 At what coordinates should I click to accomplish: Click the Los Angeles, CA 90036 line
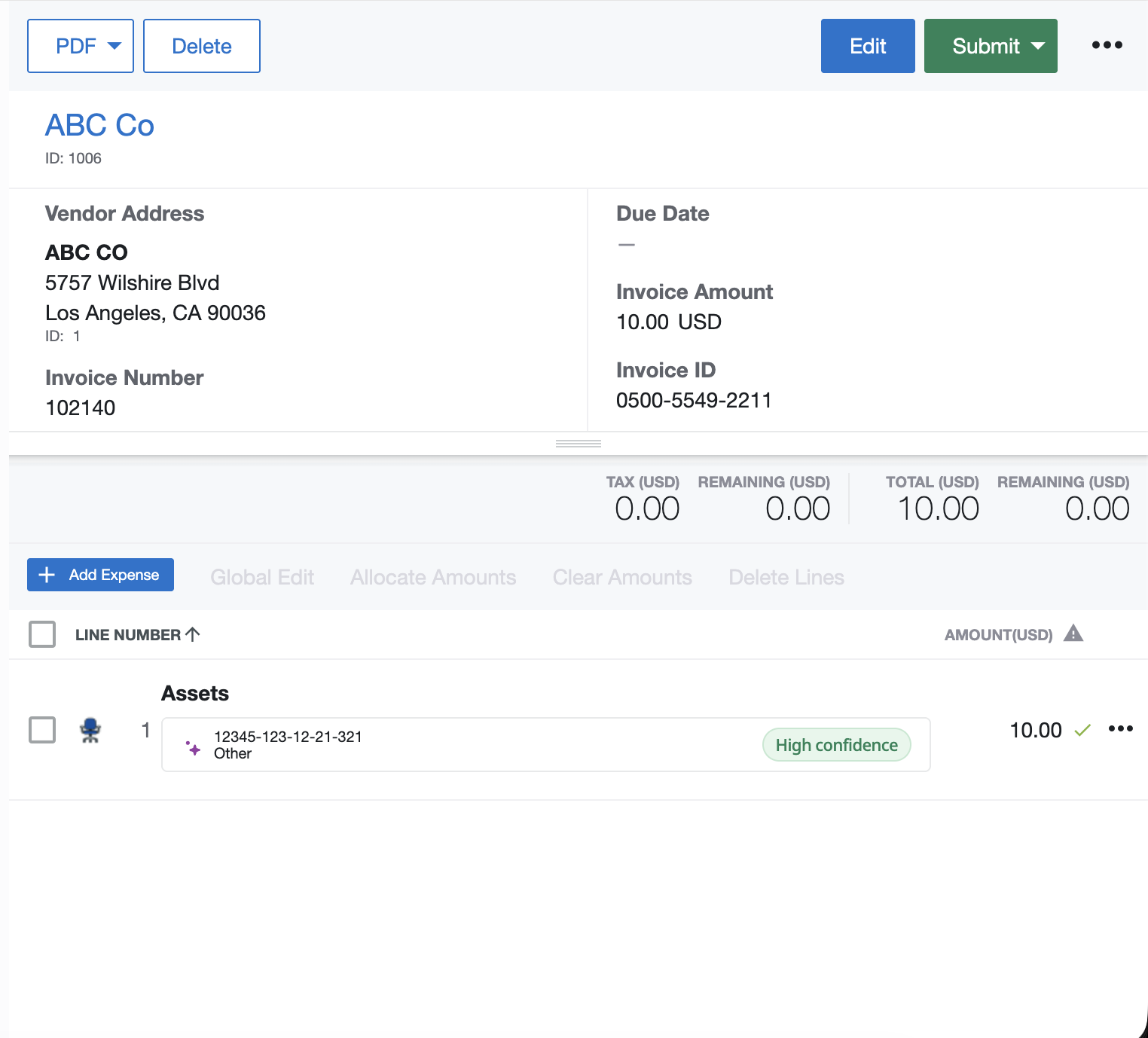click(155, 313)
